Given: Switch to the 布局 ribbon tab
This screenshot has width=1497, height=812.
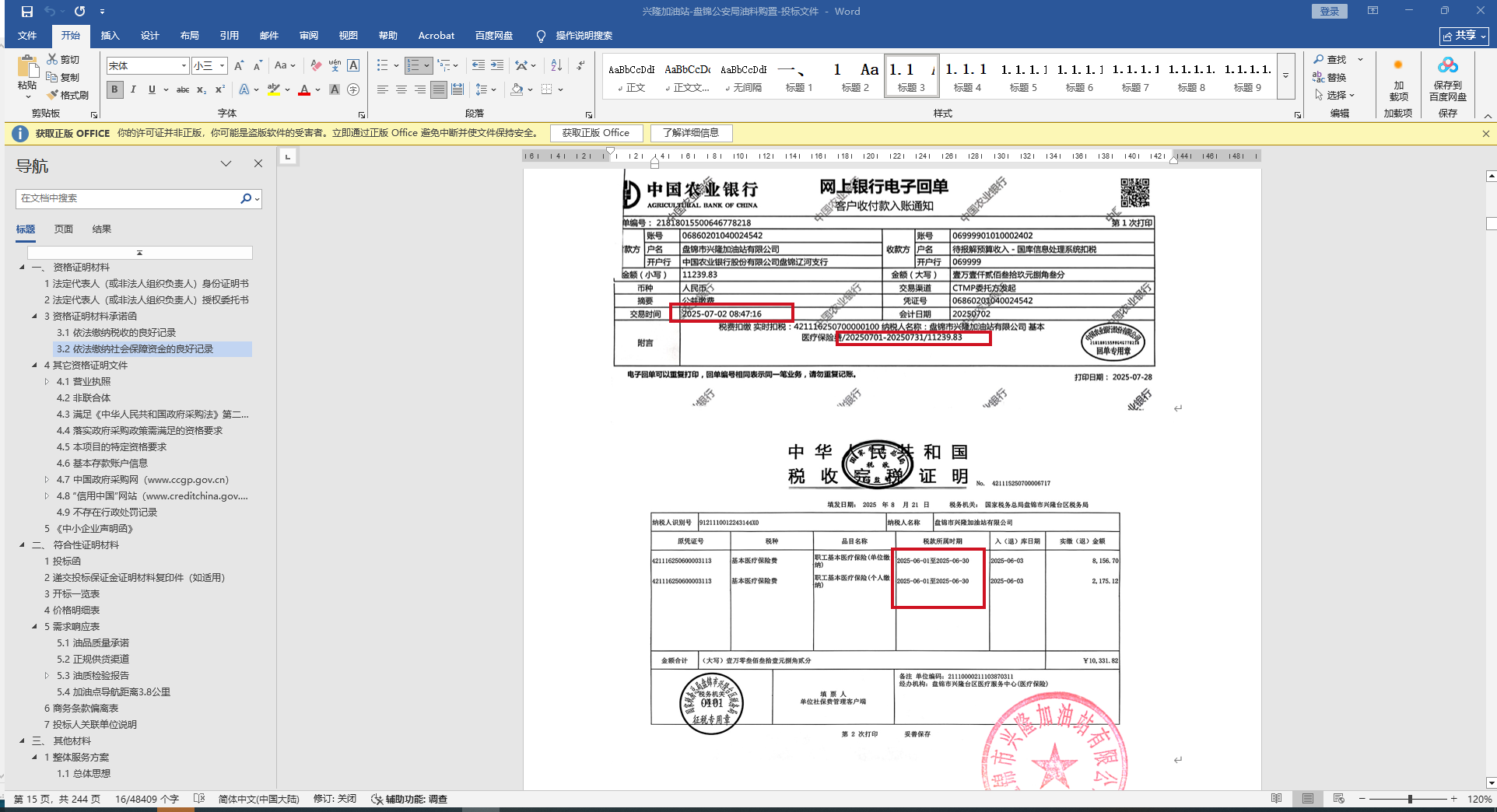Looking at the screenshot, I should 189,36.
